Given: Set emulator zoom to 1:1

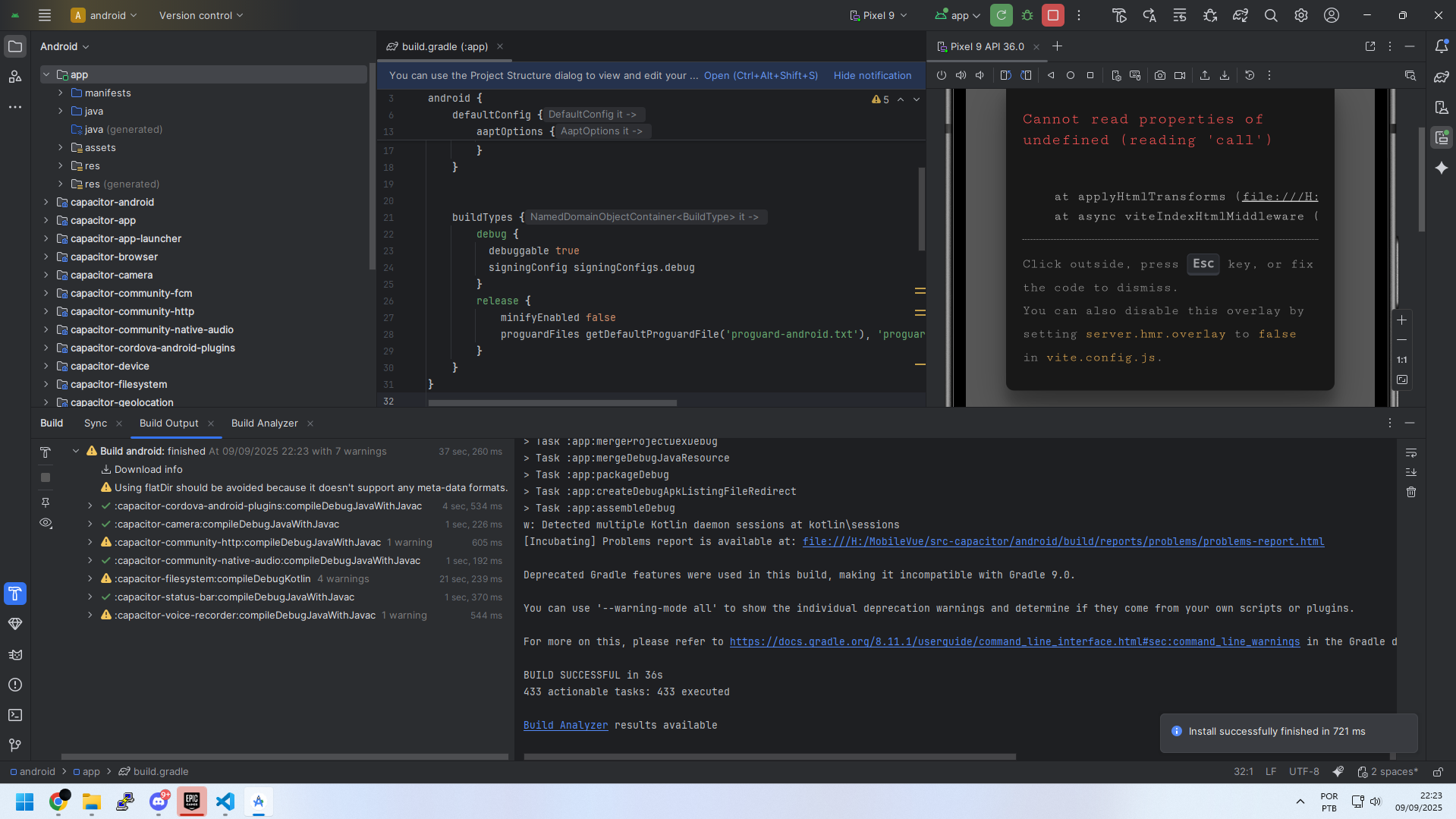Looking at the screenshot, I should tap(1402, 360).
